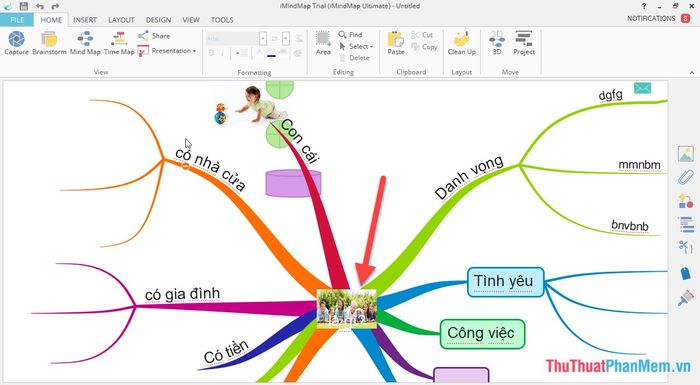This screenshot has height=385, width=700.
Task: Open the attachments paperclip icon
Action: pos(685,177)
